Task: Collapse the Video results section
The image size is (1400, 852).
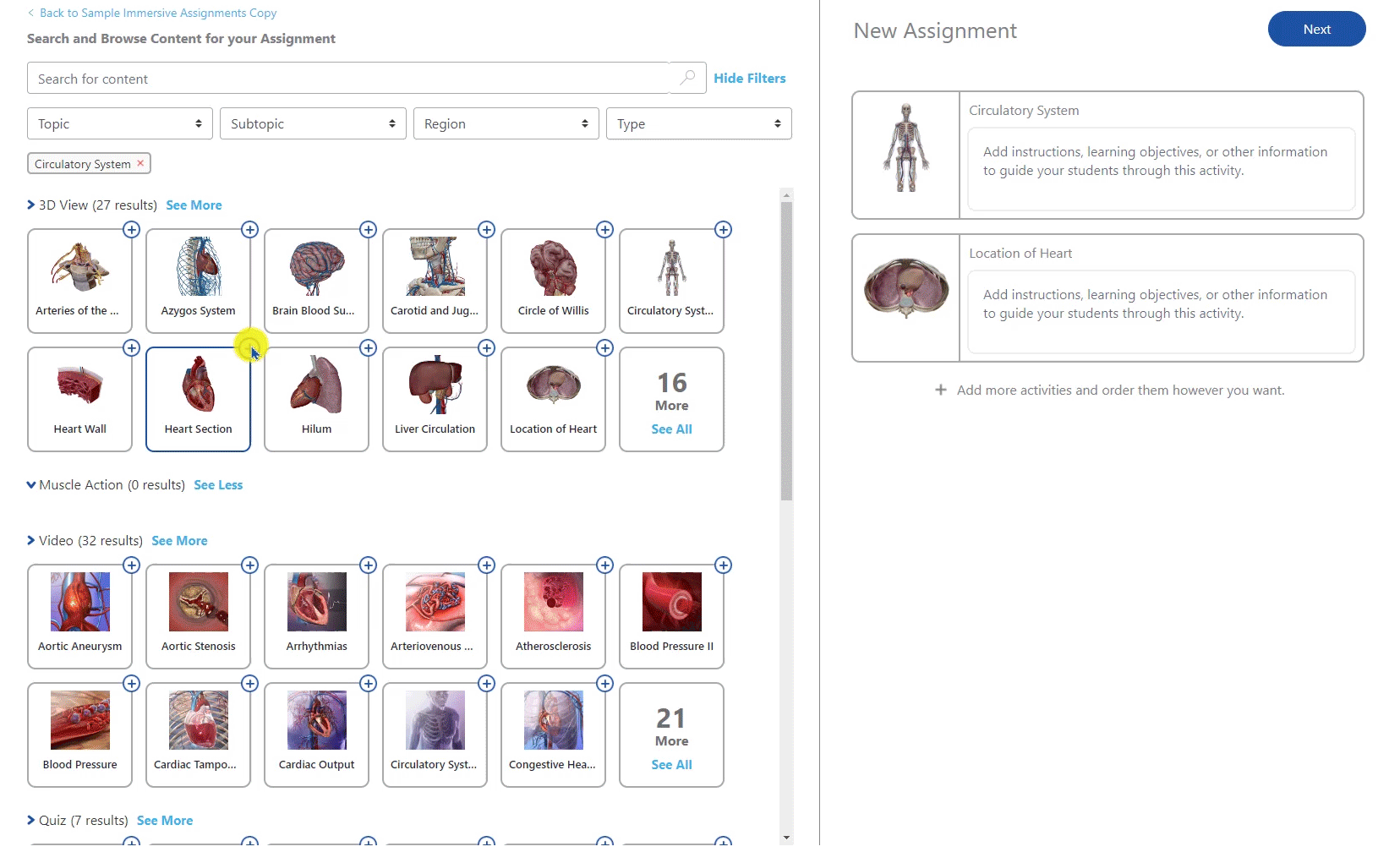Action: tap(30, 540)
